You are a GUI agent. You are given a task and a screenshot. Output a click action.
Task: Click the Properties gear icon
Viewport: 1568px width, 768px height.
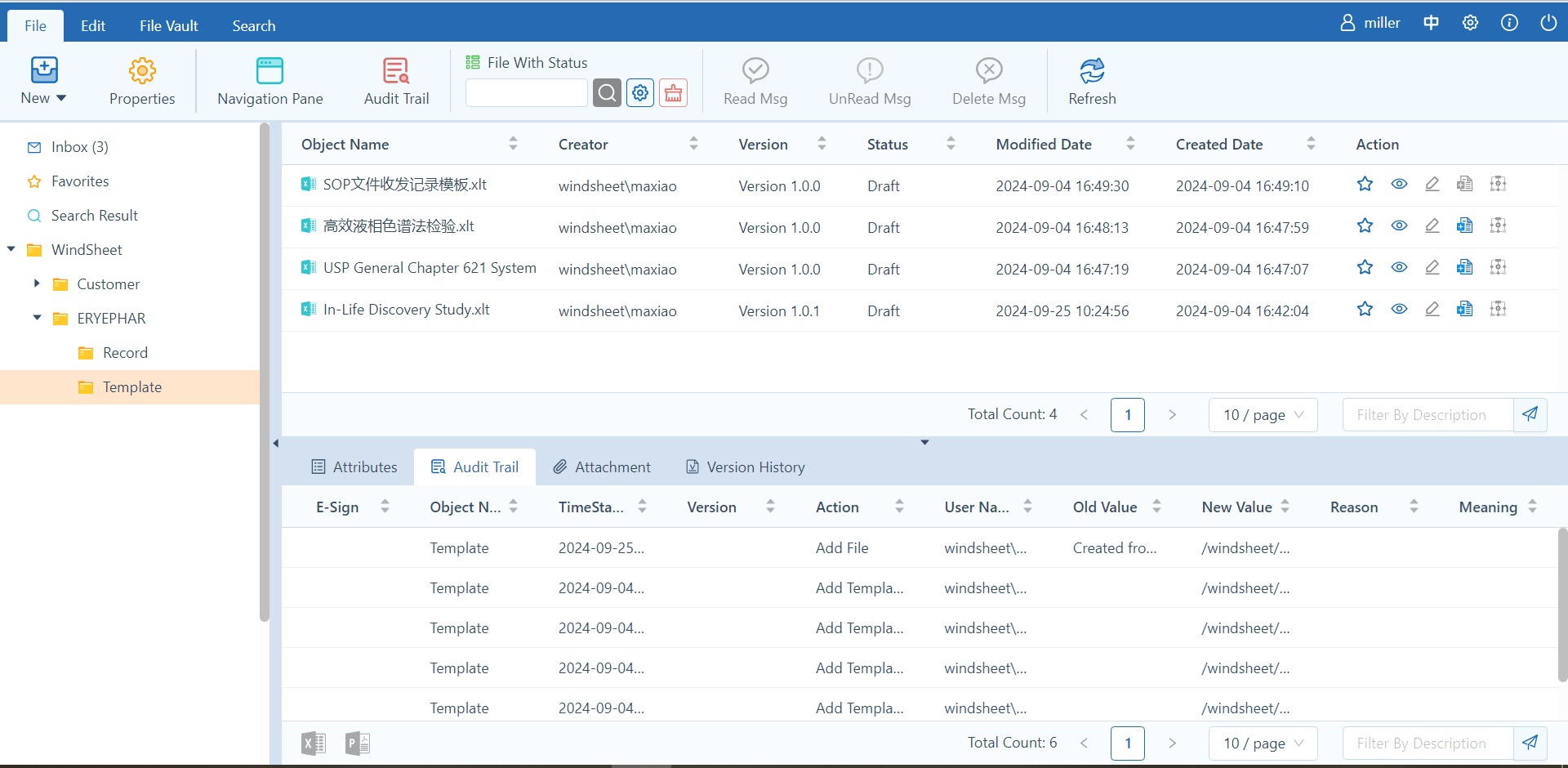pyautogui.click(x=142, y=71)
